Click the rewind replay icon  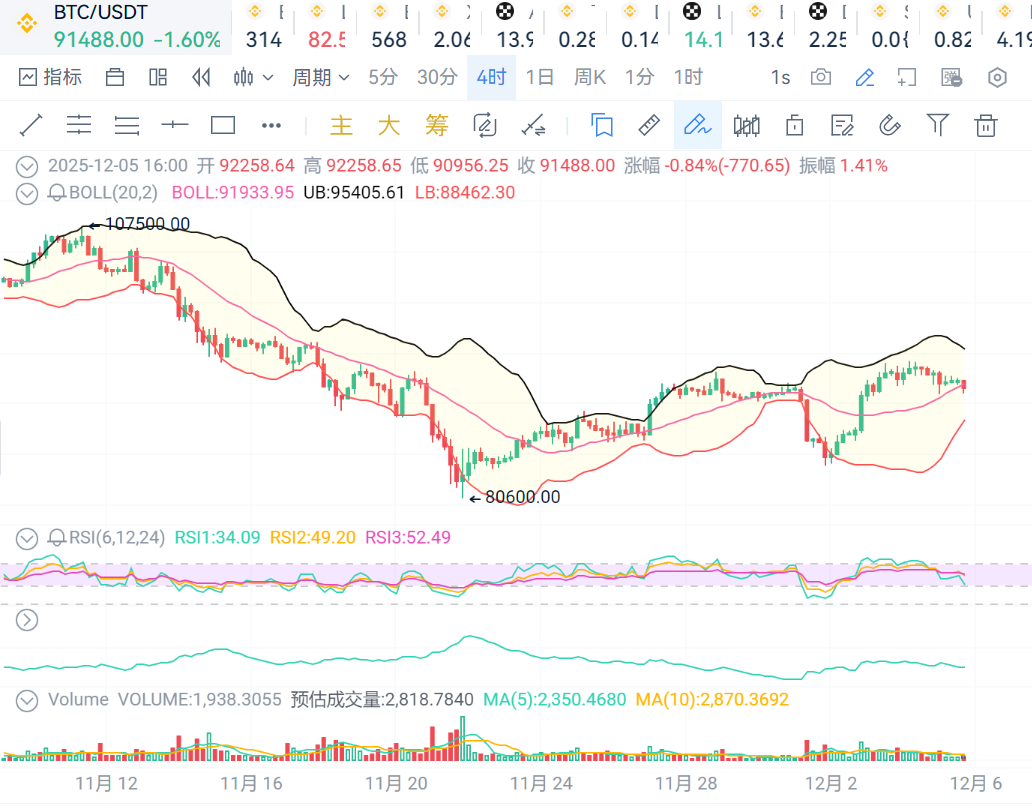click(201, 77)
